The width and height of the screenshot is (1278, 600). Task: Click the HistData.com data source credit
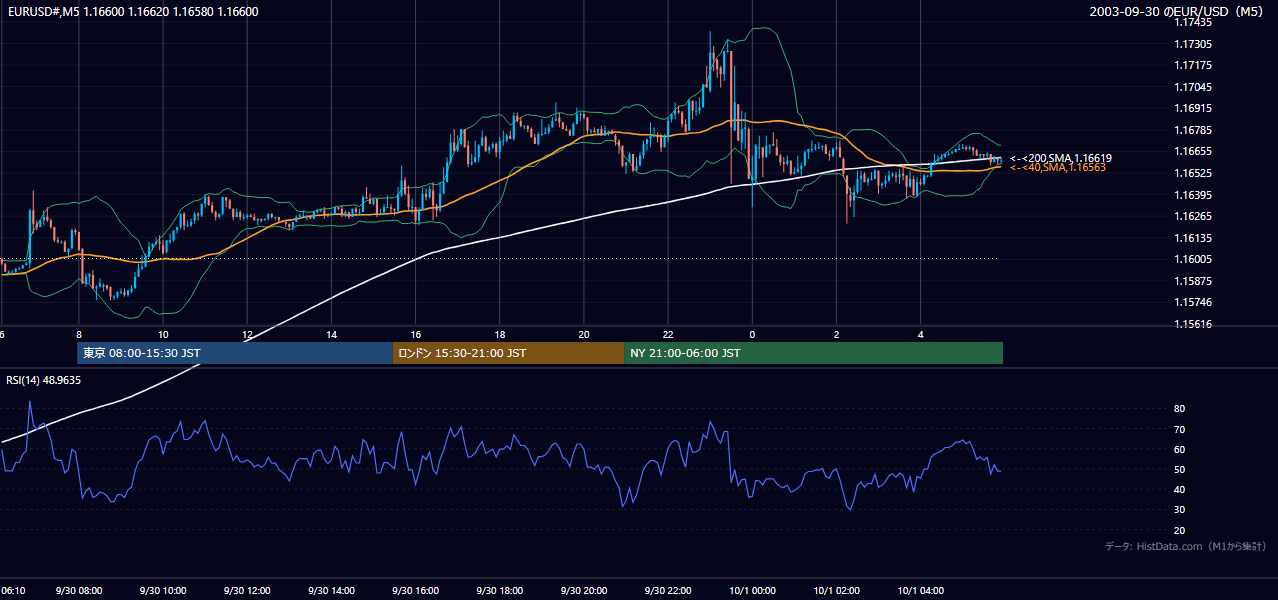pos(1185,546)
